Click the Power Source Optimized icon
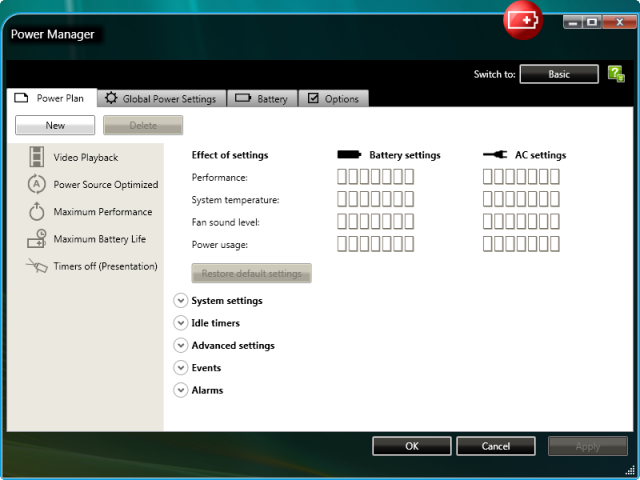The image size is (640, 480). [x=36, y=184]
